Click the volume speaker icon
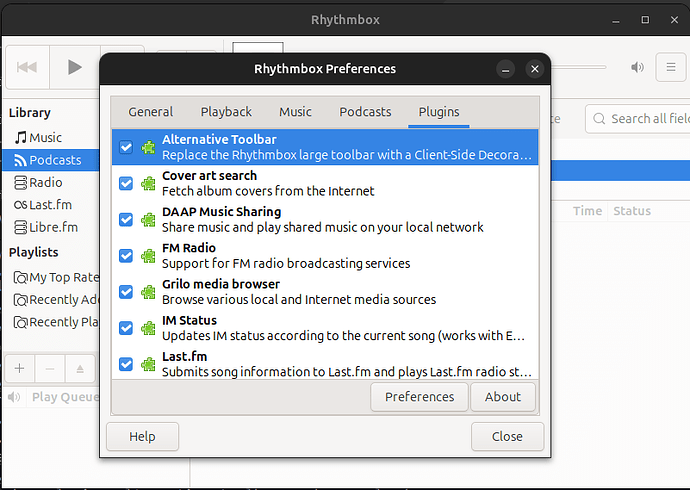 (x=637, y=67)
